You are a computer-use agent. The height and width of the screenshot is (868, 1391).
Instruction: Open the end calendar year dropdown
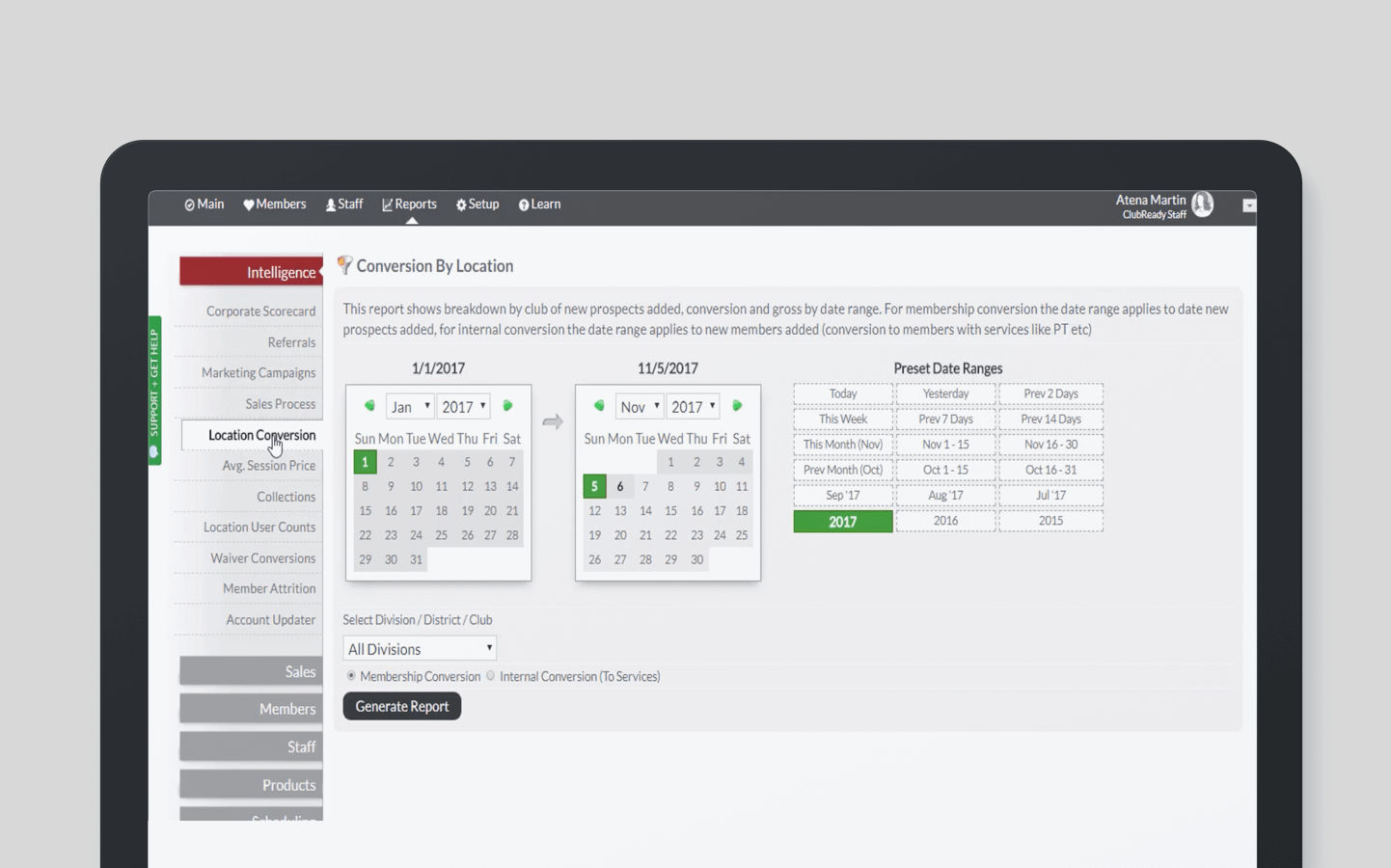[x=694, y=407]
